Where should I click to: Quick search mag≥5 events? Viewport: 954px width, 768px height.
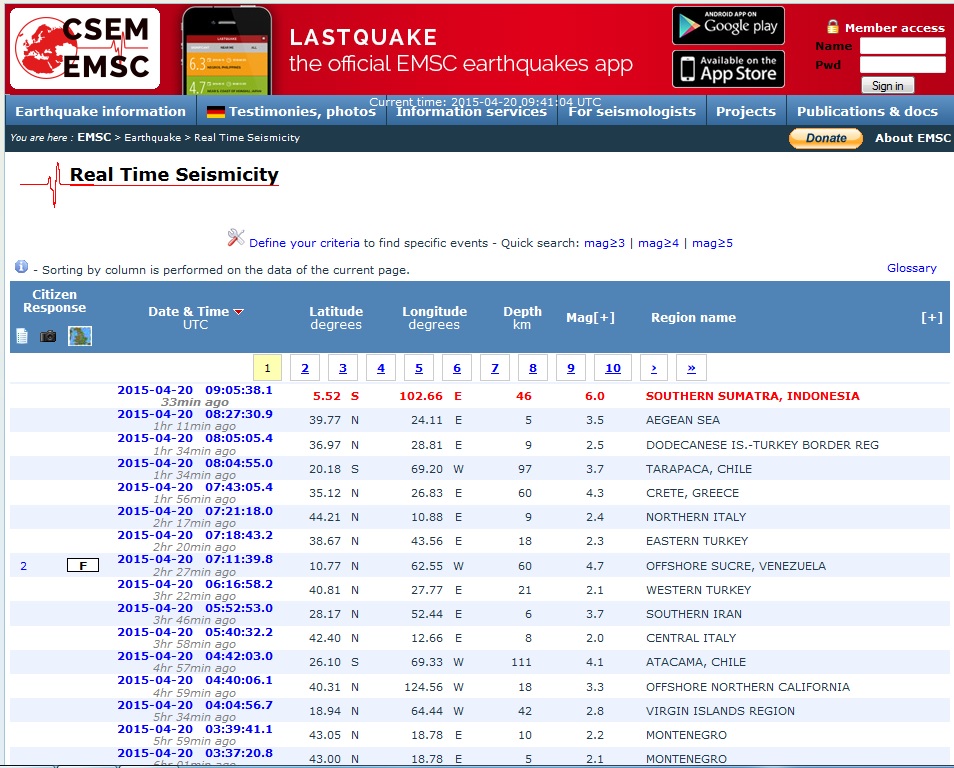click(712, 243)
